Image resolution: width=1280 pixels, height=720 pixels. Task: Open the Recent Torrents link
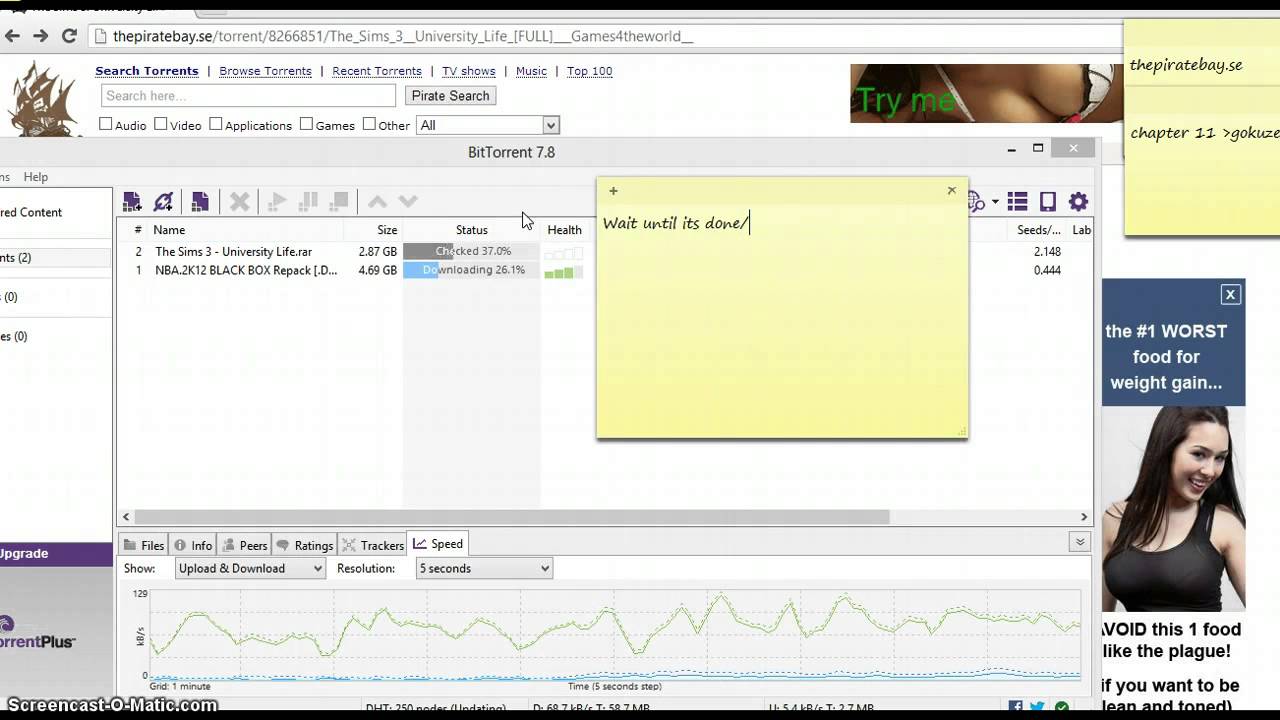point(377,71)
